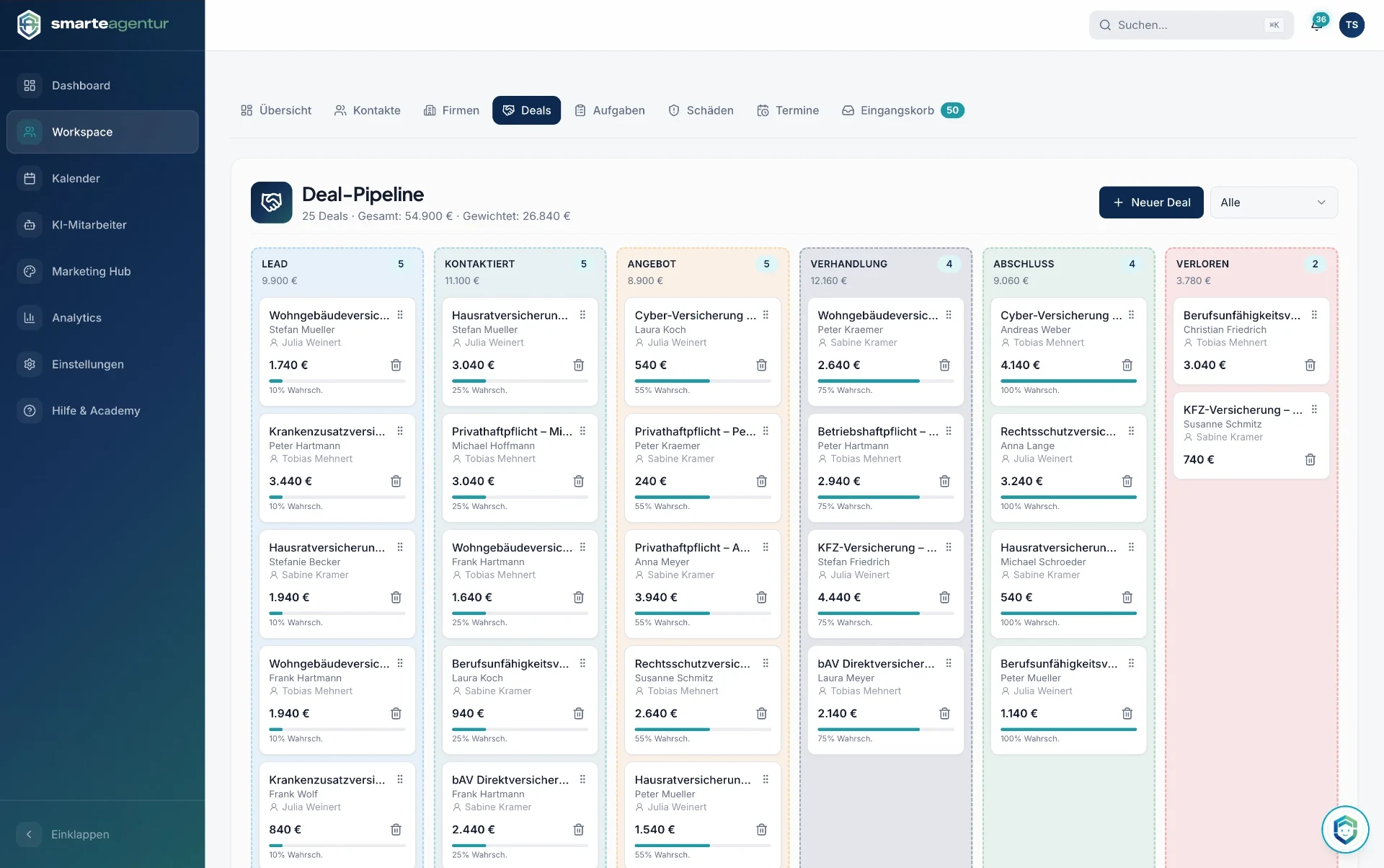Open the TS user avatar menu

(1352, 25)
